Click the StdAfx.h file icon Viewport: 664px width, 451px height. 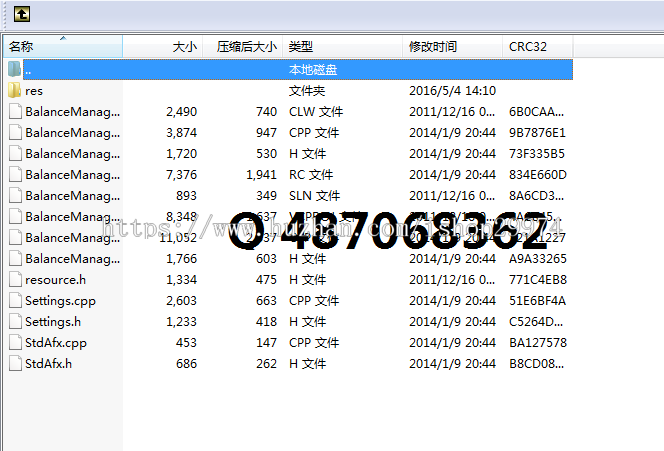(15, 363)
